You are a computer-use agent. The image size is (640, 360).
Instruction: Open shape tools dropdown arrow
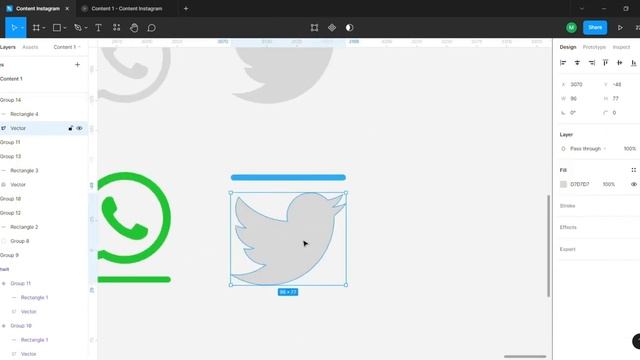(64, 28)
